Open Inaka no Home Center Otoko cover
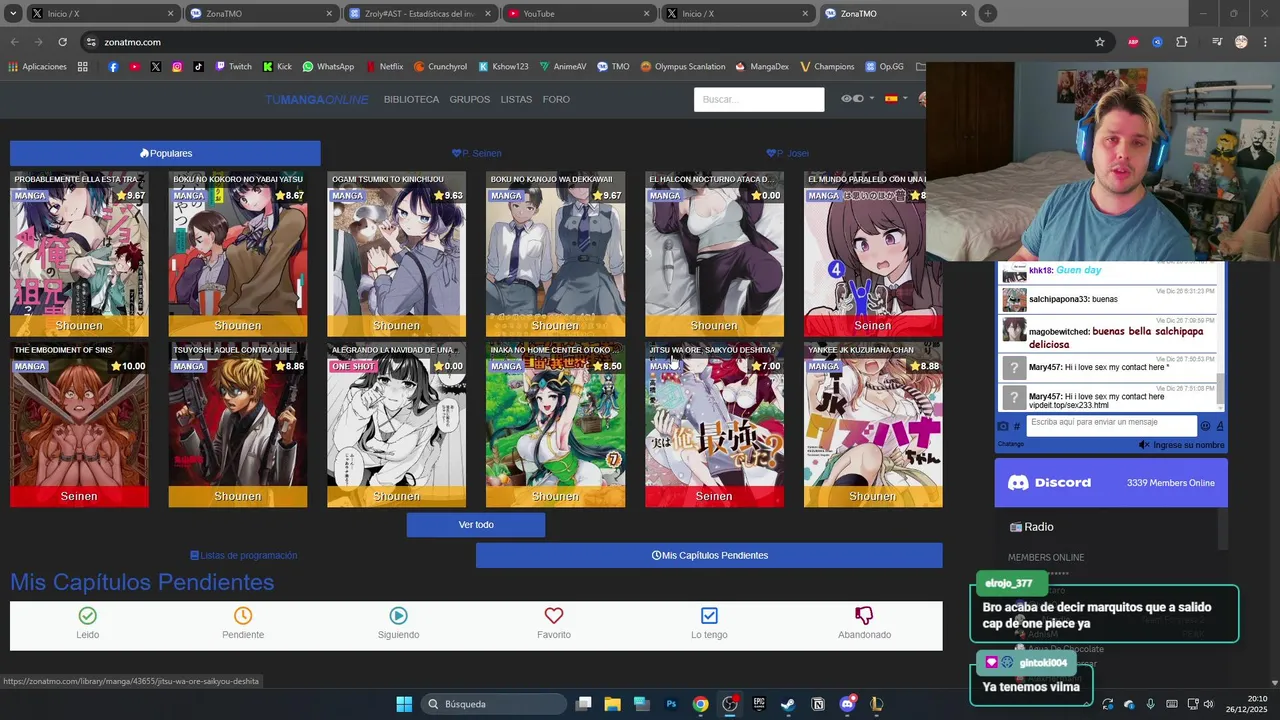 (x=555, y=425)
